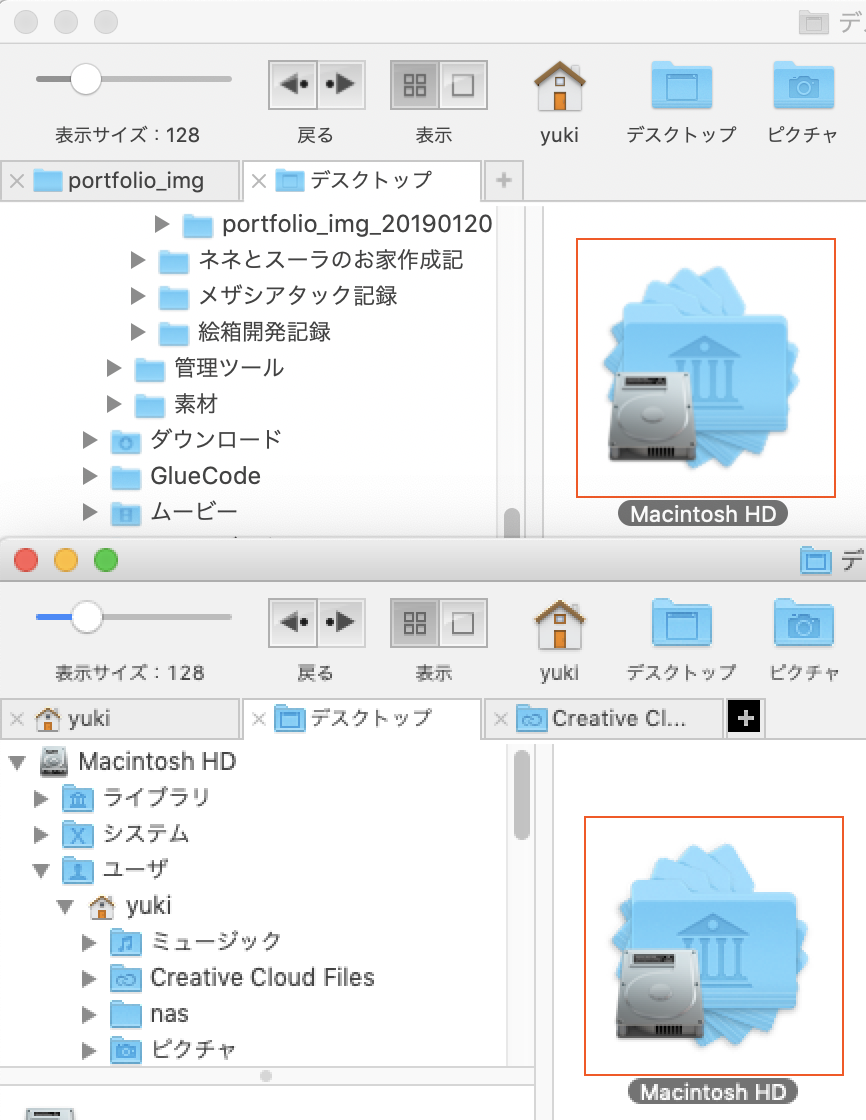
Task: Expand the ミュージック folder
Action: pos(89,943)
